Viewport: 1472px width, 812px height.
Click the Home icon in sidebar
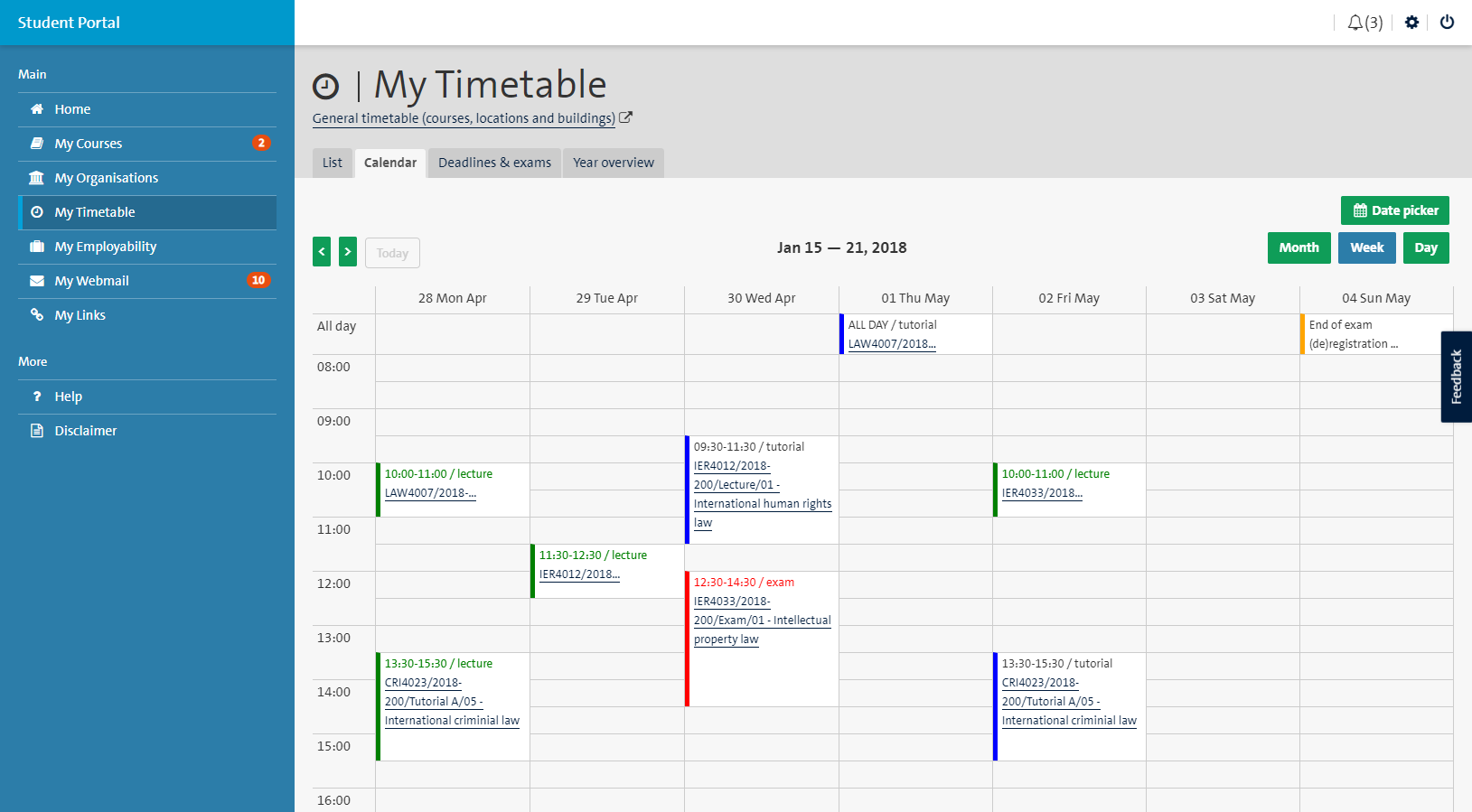[37, 109]
